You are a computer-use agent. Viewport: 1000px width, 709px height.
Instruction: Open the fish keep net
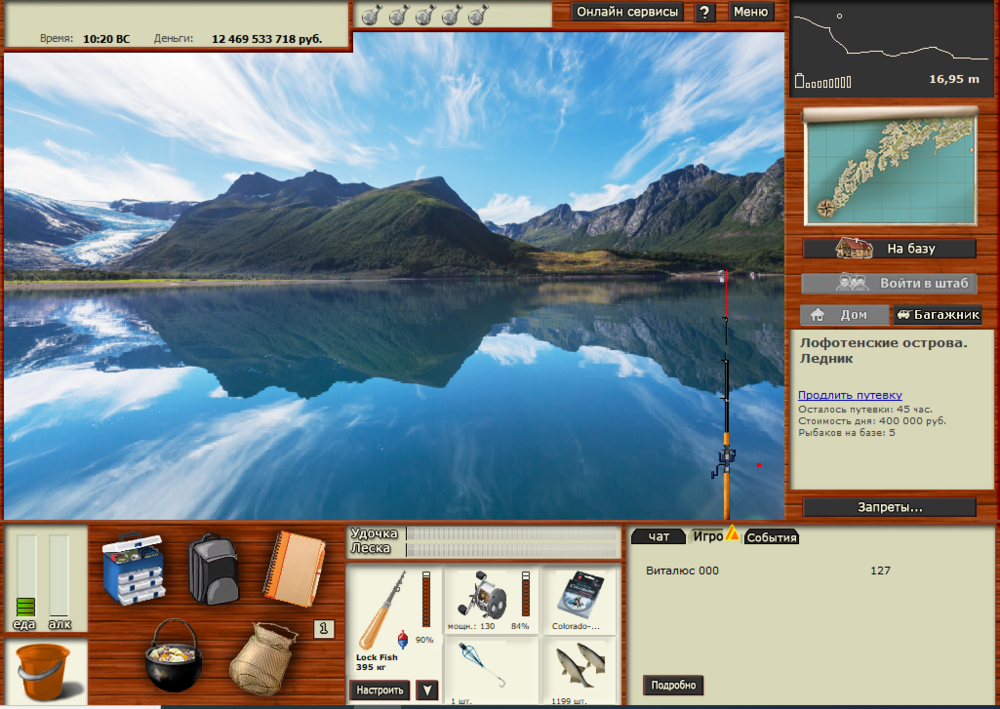pyautogui.click(x=264, y=658)
